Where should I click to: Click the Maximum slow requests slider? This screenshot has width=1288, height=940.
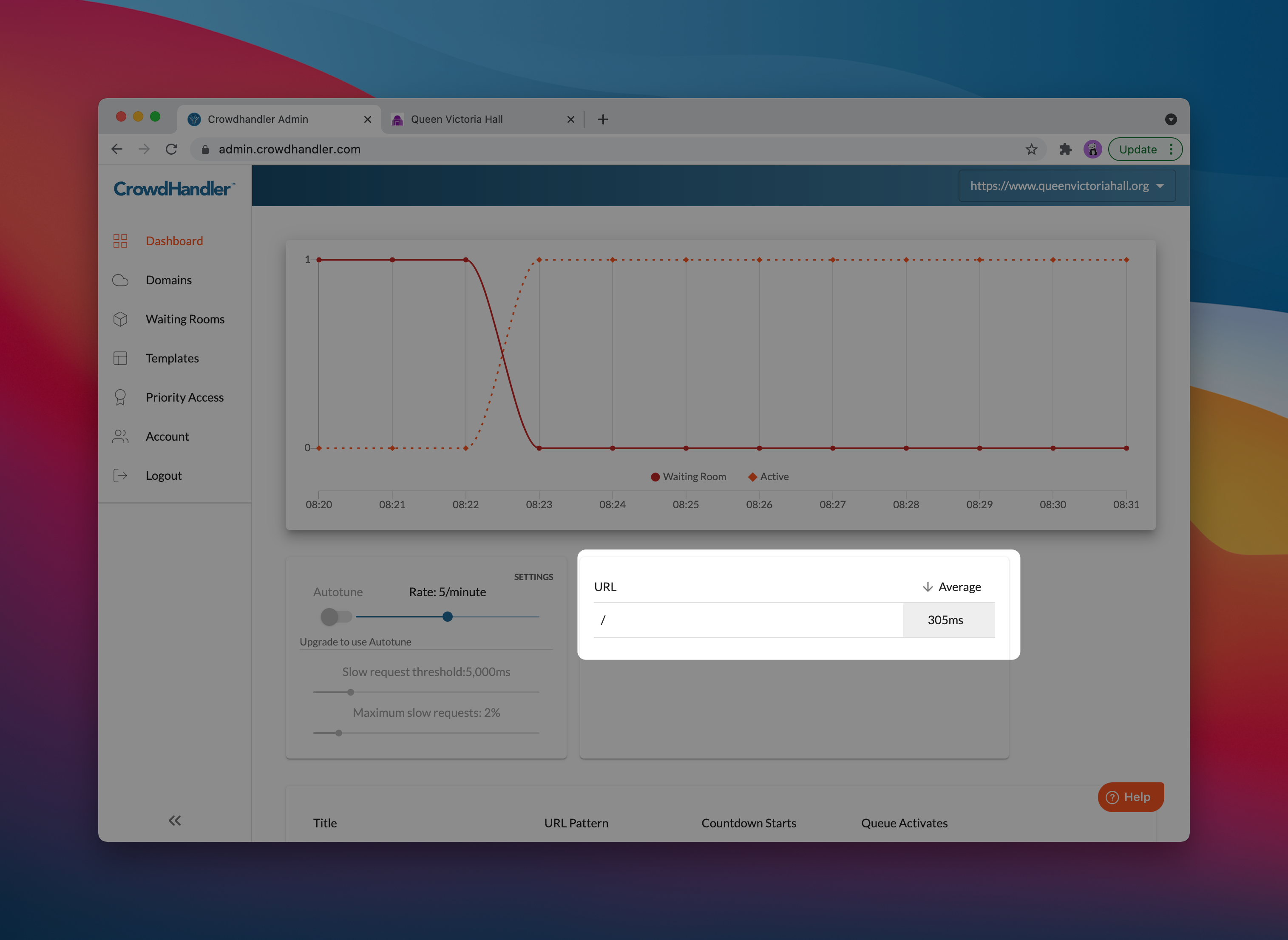(x=426, y=733)
